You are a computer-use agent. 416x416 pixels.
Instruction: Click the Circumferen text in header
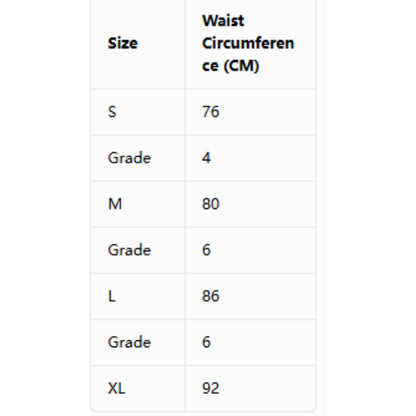pos(248,43)
